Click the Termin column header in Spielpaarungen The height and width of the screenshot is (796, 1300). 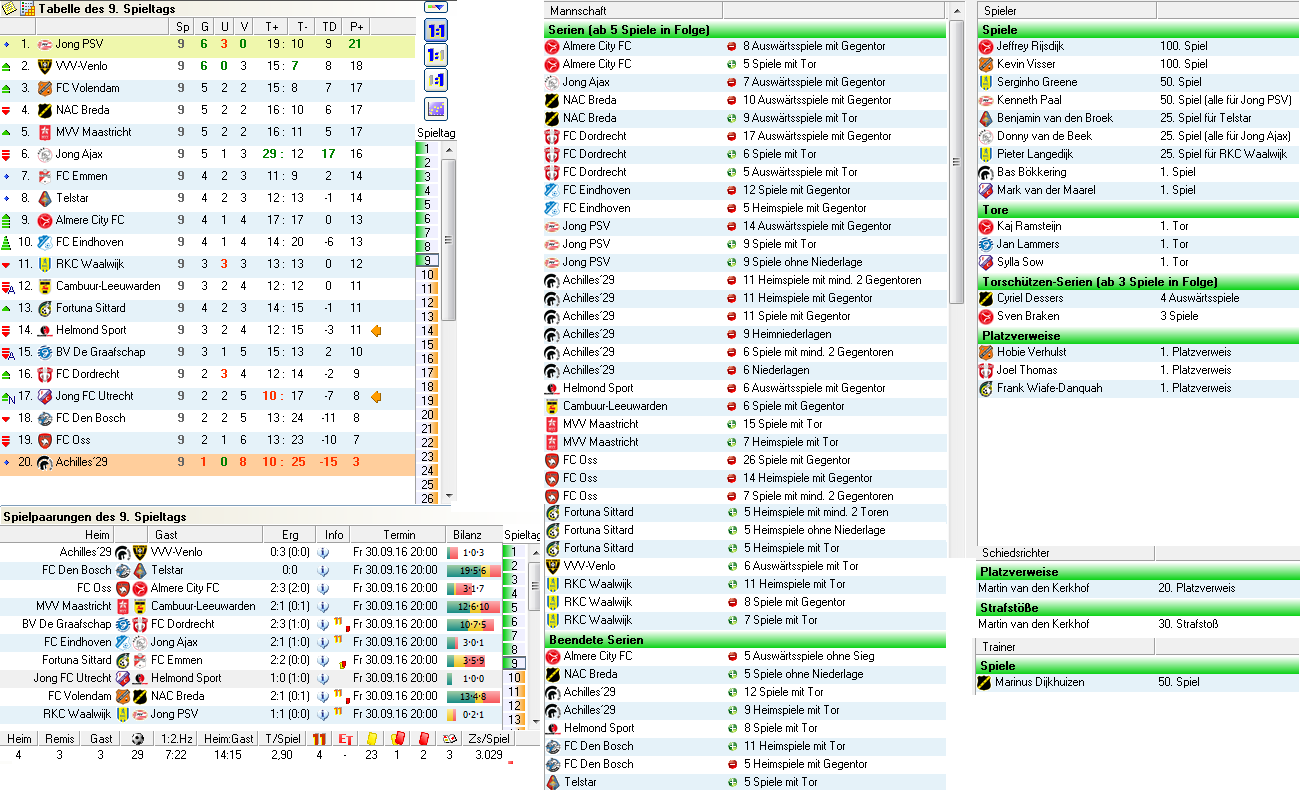click(x=399, y=535)
